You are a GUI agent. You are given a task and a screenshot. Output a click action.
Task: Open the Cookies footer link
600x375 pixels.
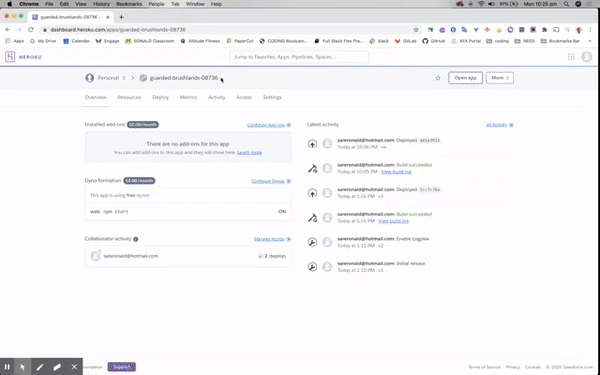click(533, 367)
